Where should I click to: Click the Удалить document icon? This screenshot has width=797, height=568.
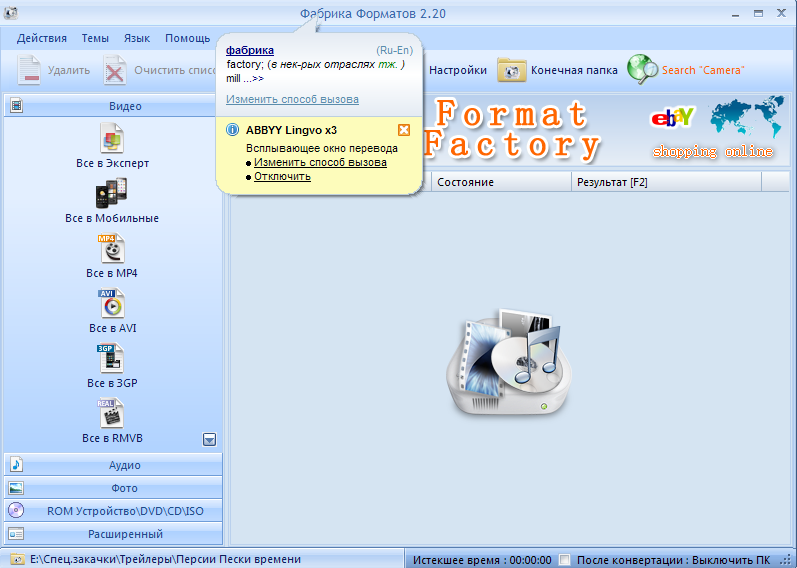click(29, 70)
